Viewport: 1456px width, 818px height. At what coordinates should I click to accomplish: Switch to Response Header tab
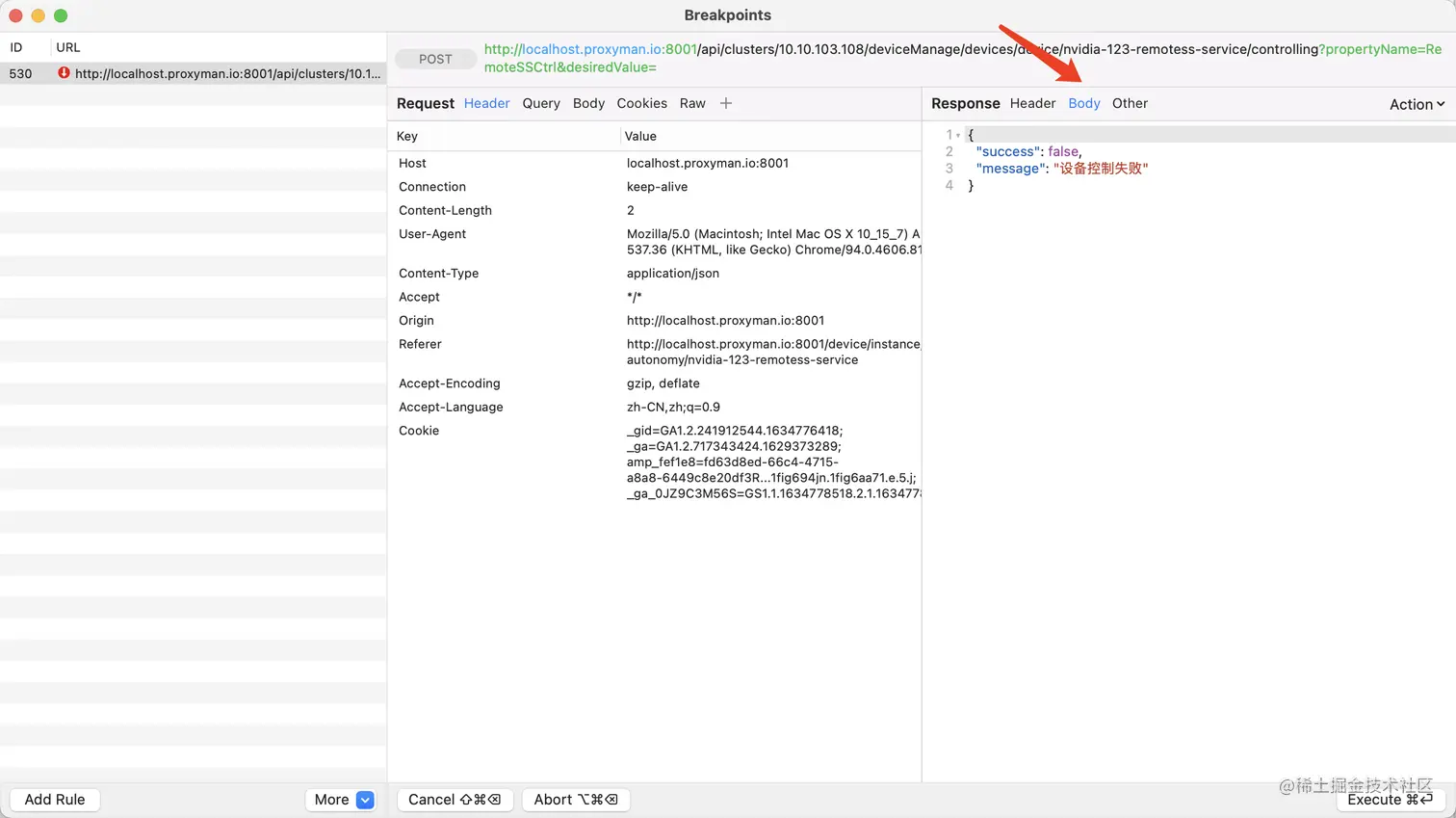coord(1032,103)
